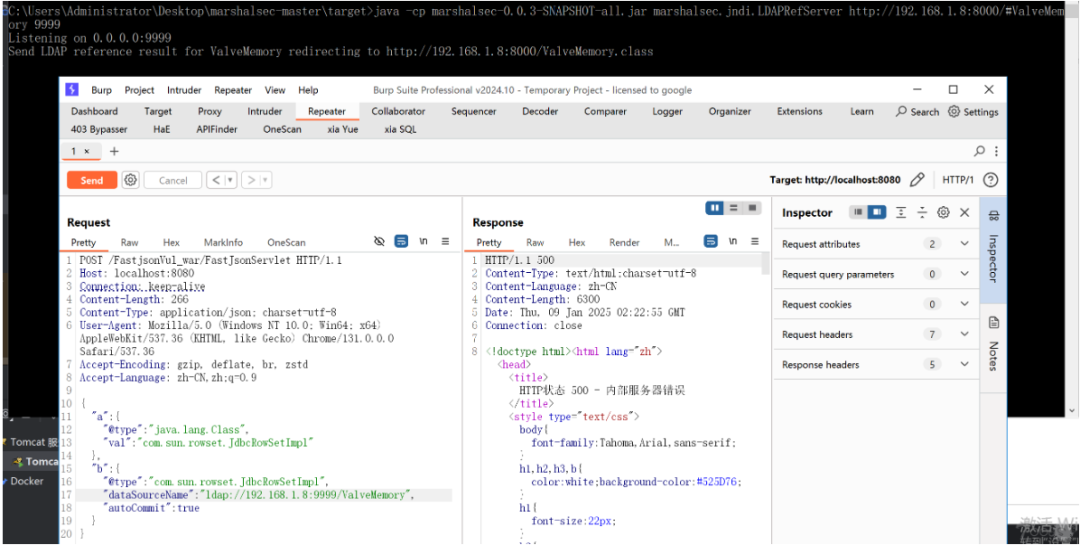
Task: Toggle show newline characters in Request
Action: pos(424,241)
